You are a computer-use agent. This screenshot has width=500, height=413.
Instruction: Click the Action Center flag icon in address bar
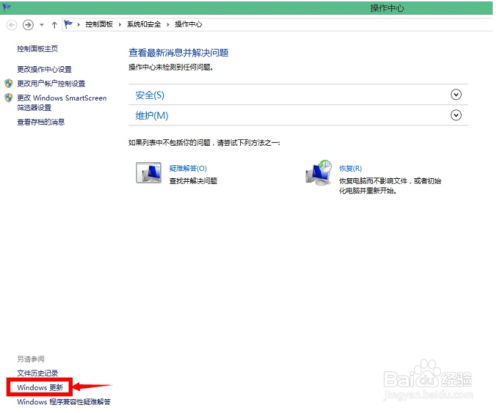click(x=68, y=24)
